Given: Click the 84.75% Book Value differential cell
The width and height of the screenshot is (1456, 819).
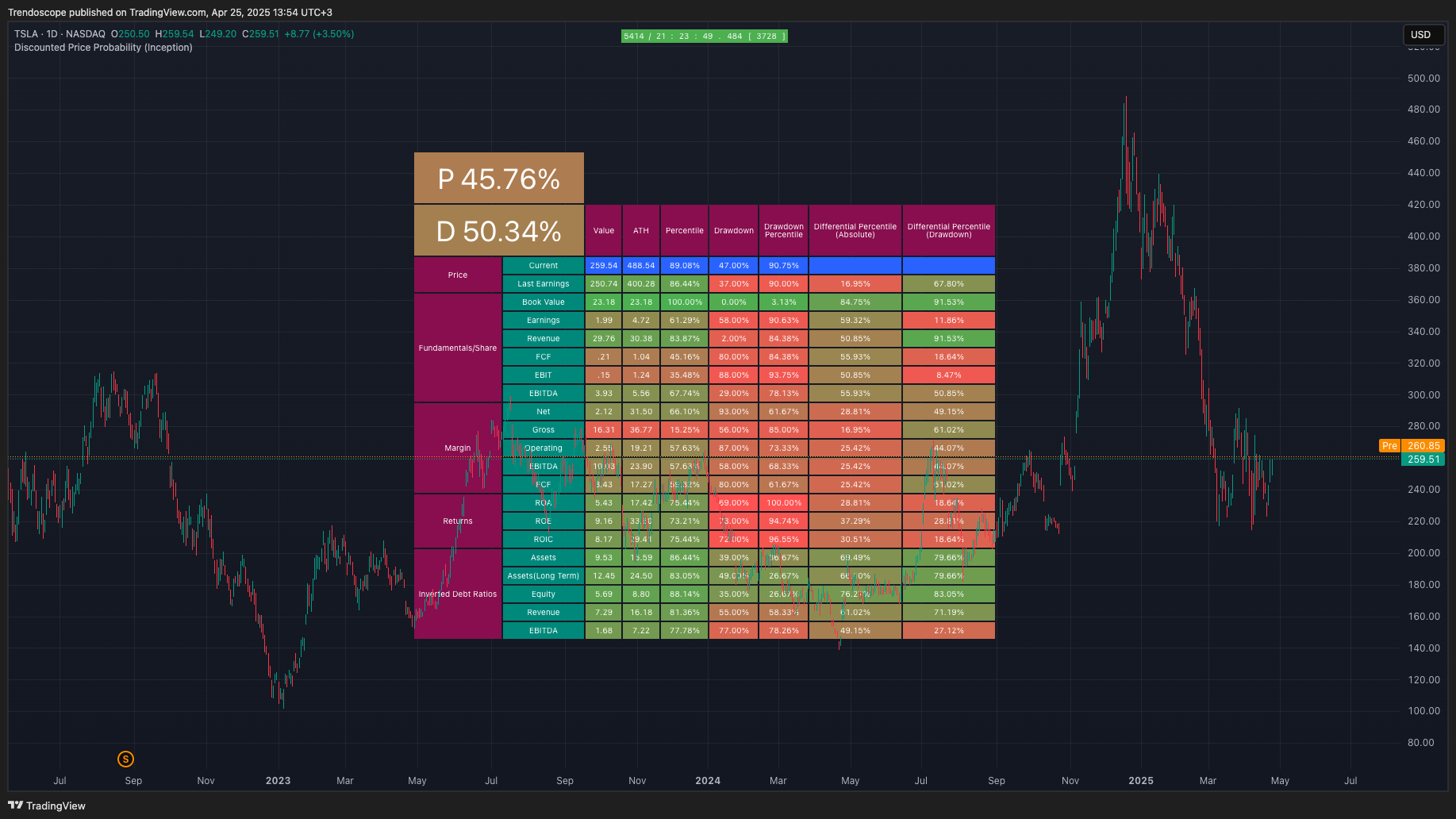Looking at the screenshot, I should point(855,302).
